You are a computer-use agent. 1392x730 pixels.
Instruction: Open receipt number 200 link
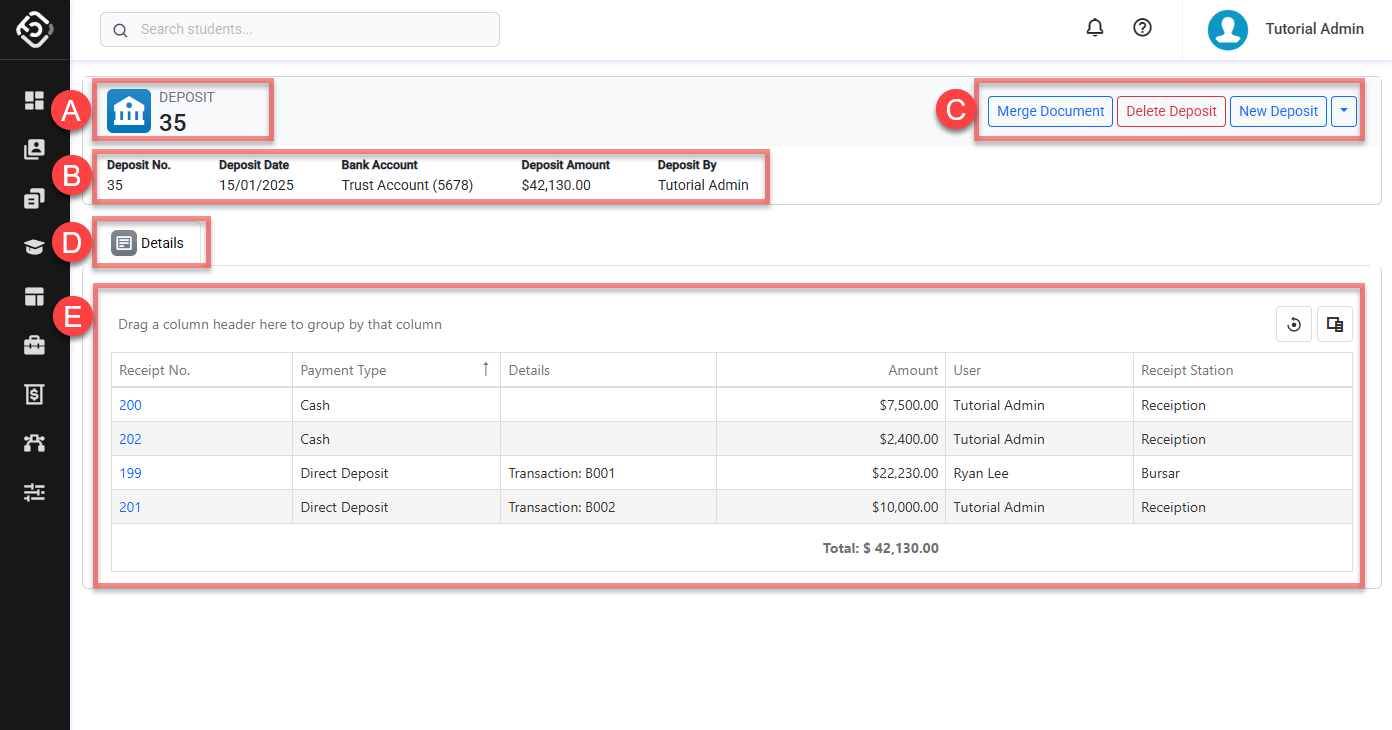click(x=130, y=405)
